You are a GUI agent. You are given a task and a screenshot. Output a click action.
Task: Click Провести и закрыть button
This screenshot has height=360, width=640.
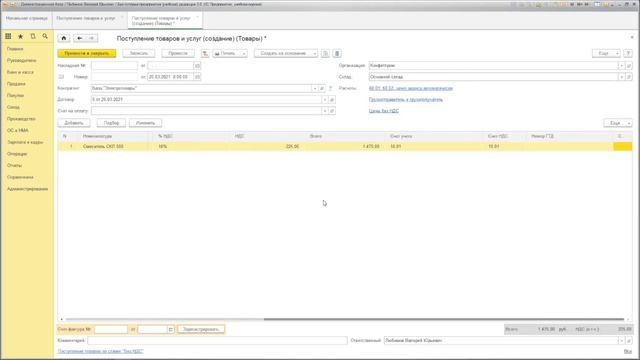[x=87, y=53]
